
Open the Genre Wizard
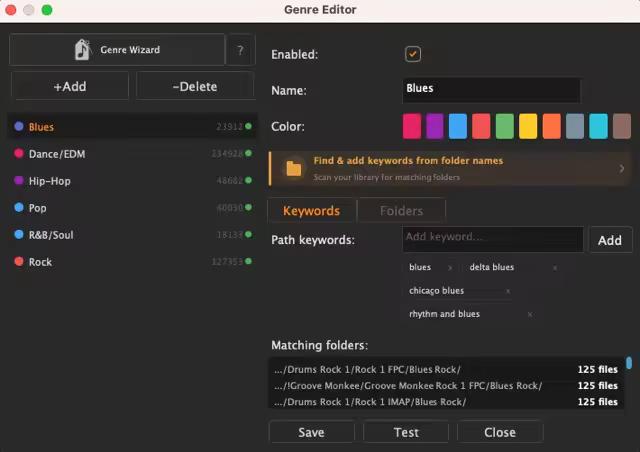tap(117, 50)
